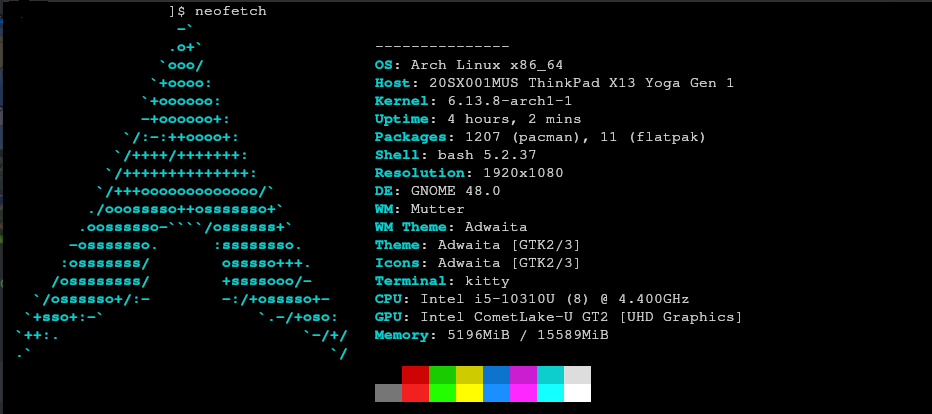932x414 pixels.
Task: Select the bright green color block
Action: (x=442, y=393)
